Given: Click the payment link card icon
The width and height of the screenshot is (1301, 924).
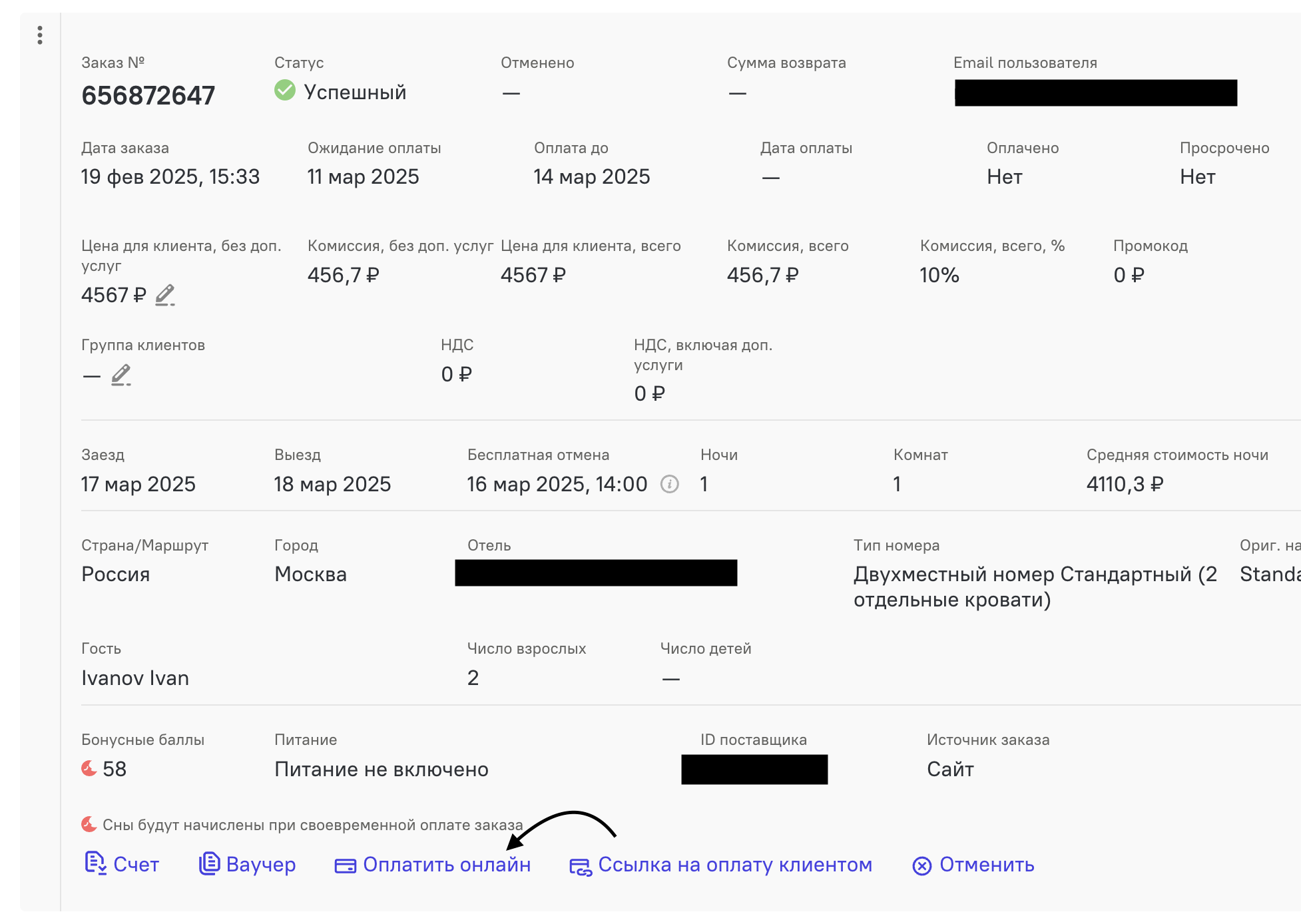Looking at the screenshot, I should pyautogui.click(x=581, y=867).
